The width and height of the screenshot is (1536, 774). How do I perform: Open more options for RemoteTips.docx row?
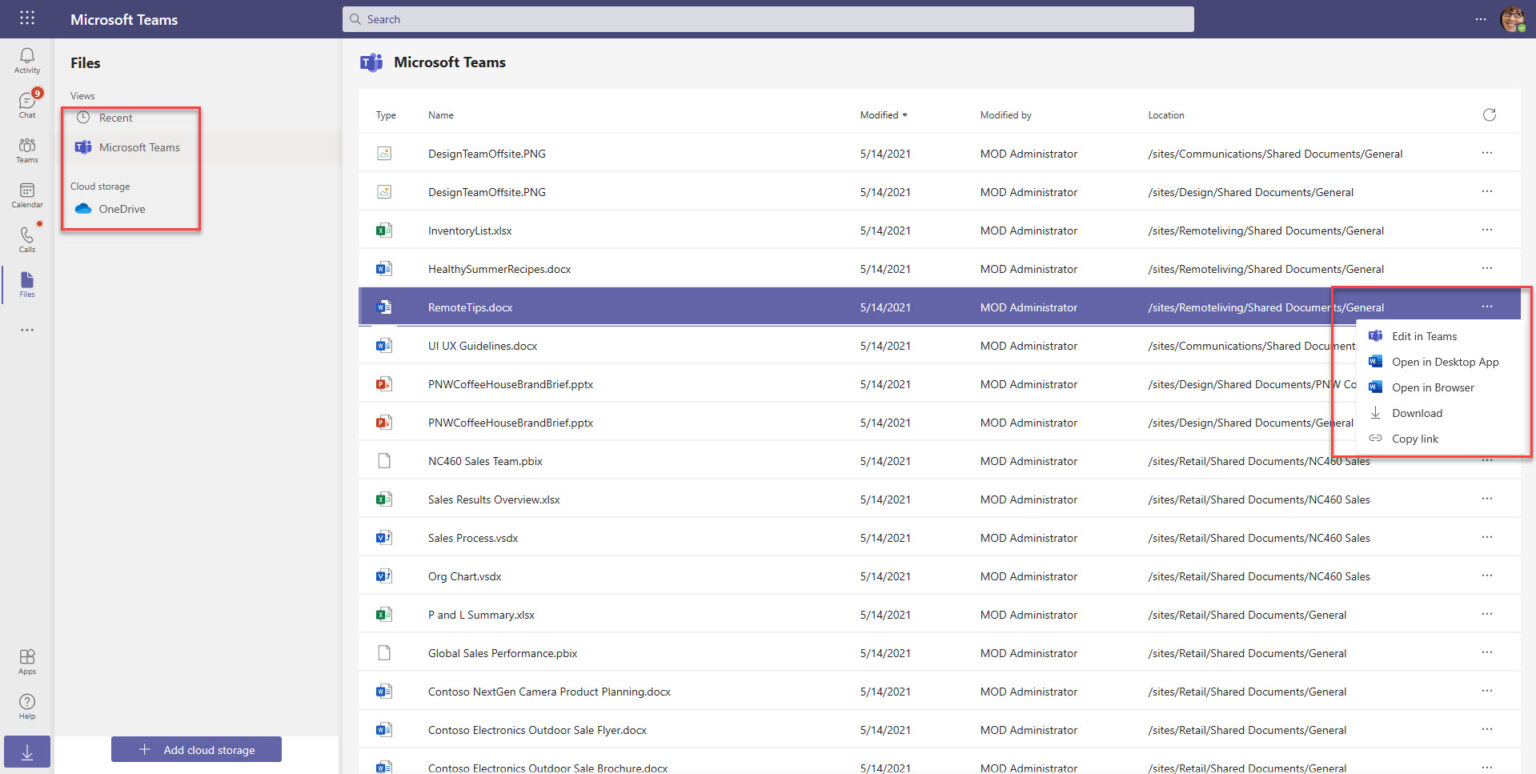1486,306
